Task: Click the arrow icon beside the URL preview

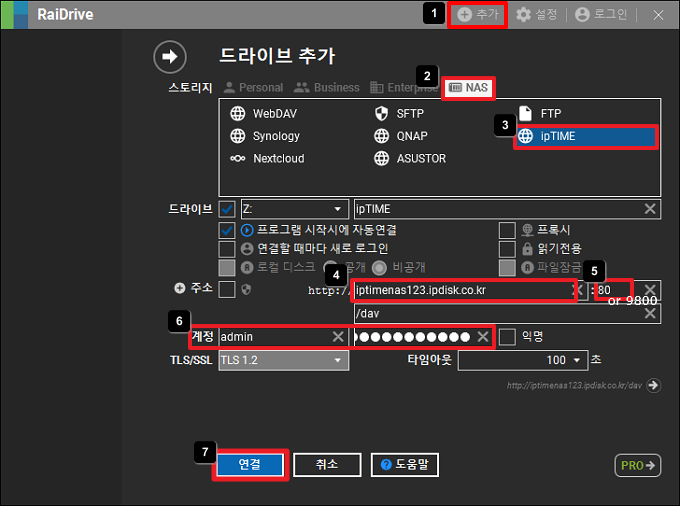Action: tap(653, 385)
